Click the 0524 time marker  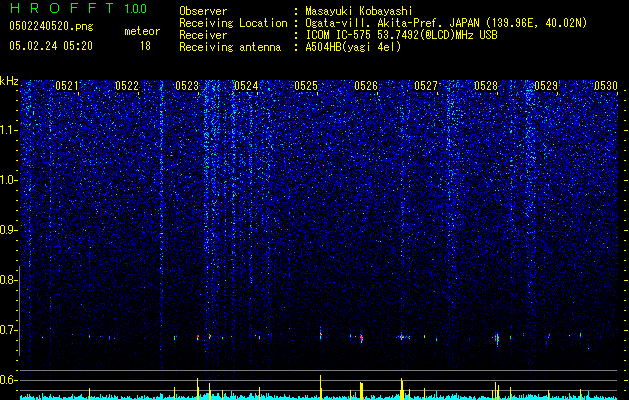point(246,85)
